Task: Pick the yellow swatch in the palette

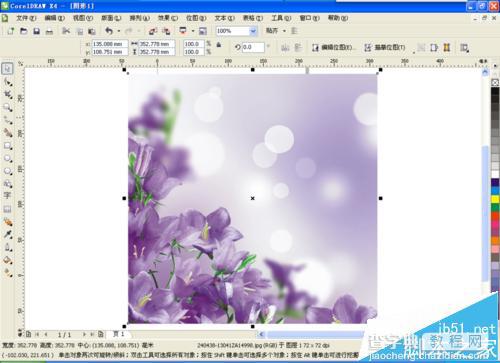Action: [495, 199]
